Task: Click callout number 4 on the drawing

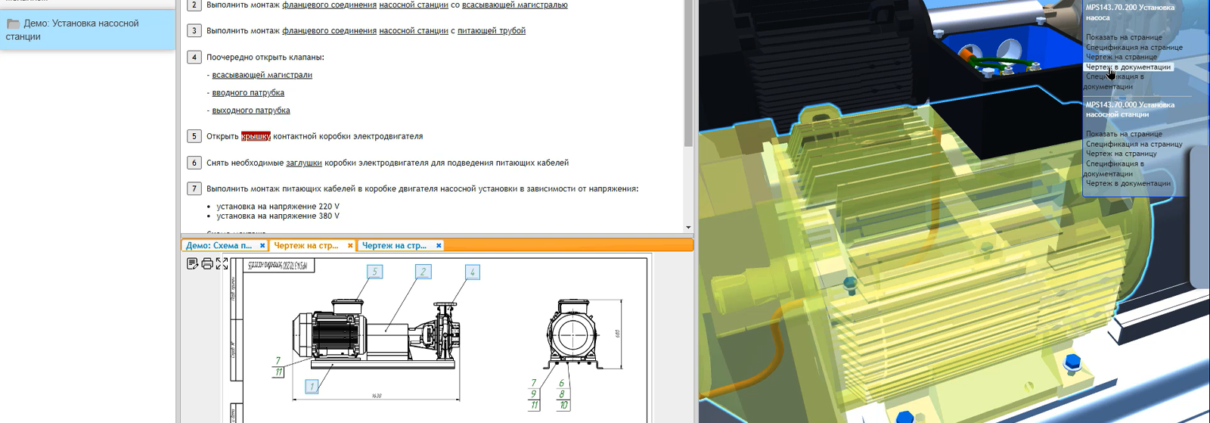Action: (x=472, y=271)
